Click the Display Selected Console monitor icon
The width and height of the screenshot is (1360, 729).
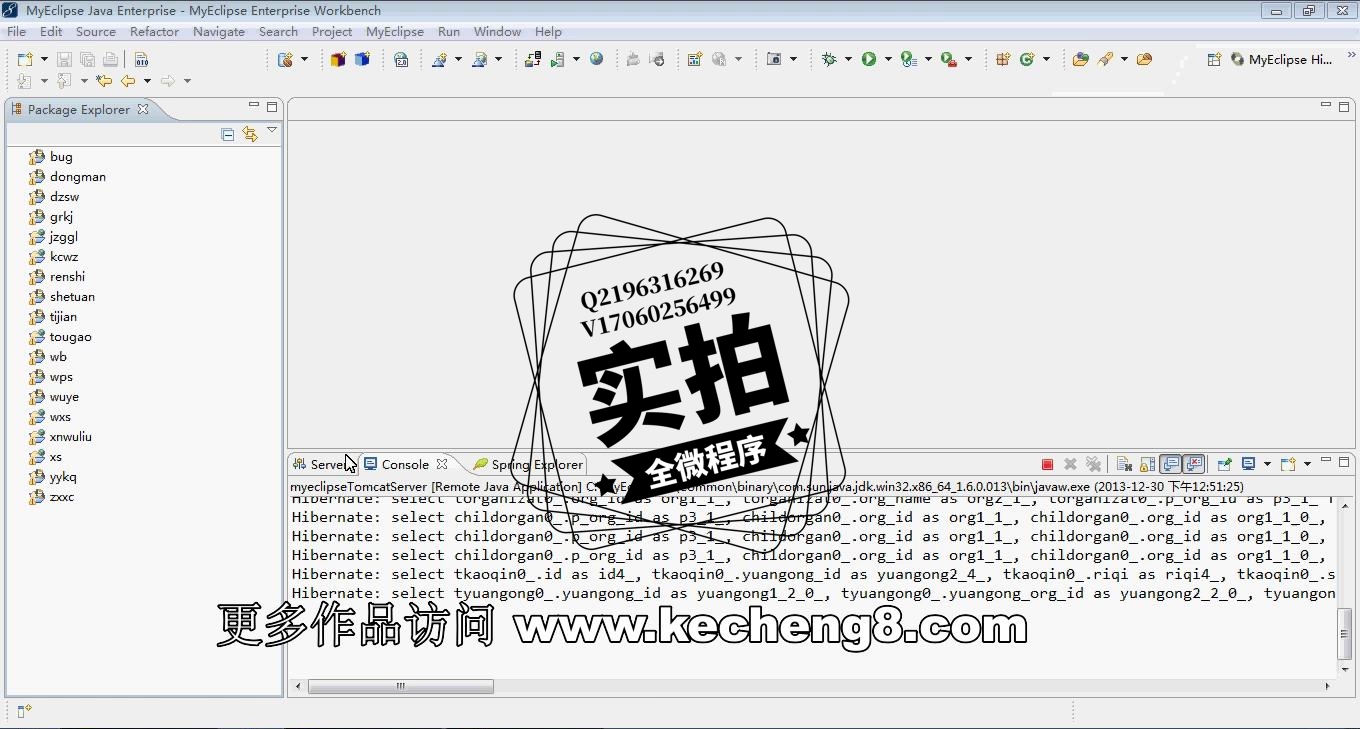(x=1249, y=464)
